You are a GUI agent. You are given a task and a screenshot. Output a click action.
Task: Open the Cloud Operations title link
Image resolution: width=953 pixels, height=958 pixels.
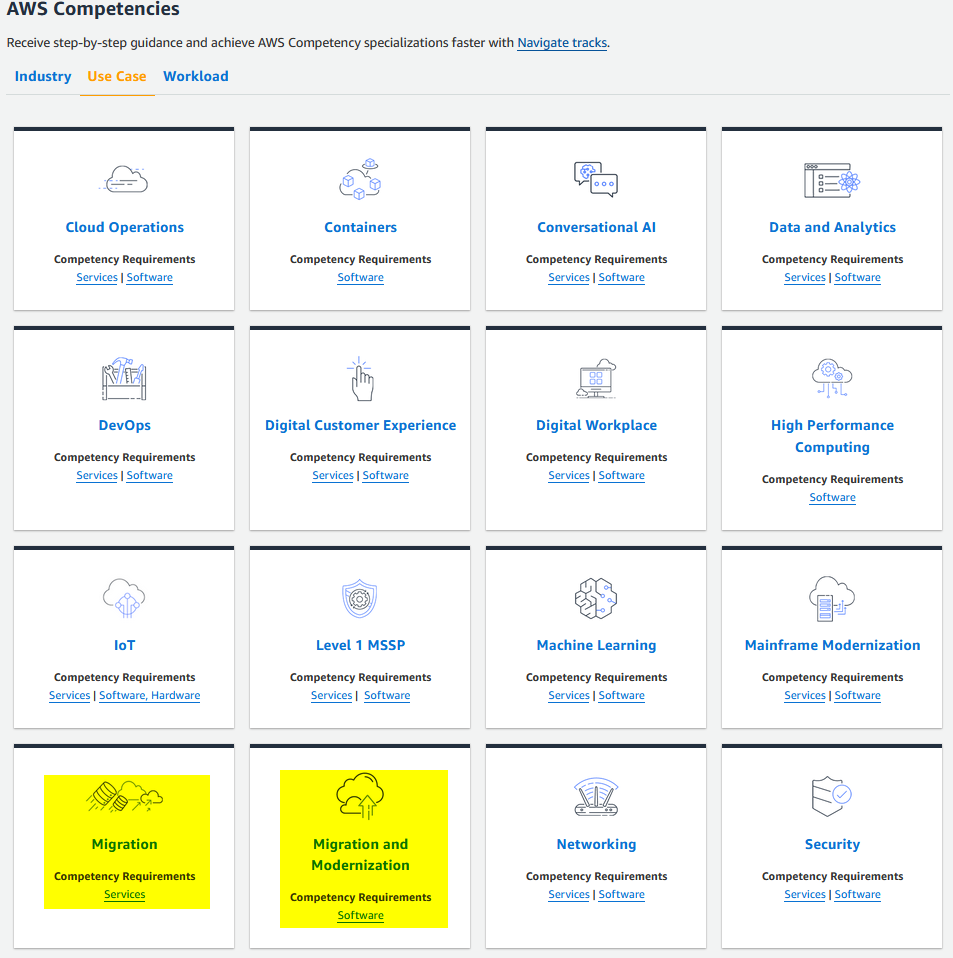(x=125, y=227)
